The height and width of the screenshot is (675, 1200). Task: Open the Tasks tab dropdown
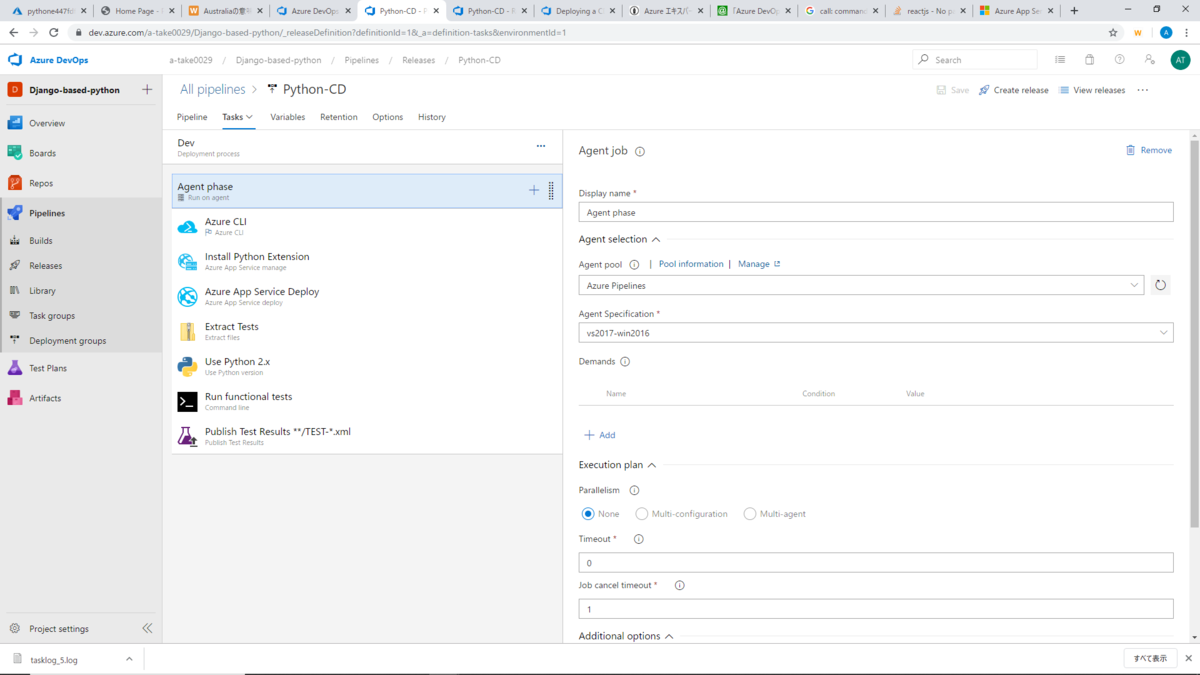[x=237, y=117]
